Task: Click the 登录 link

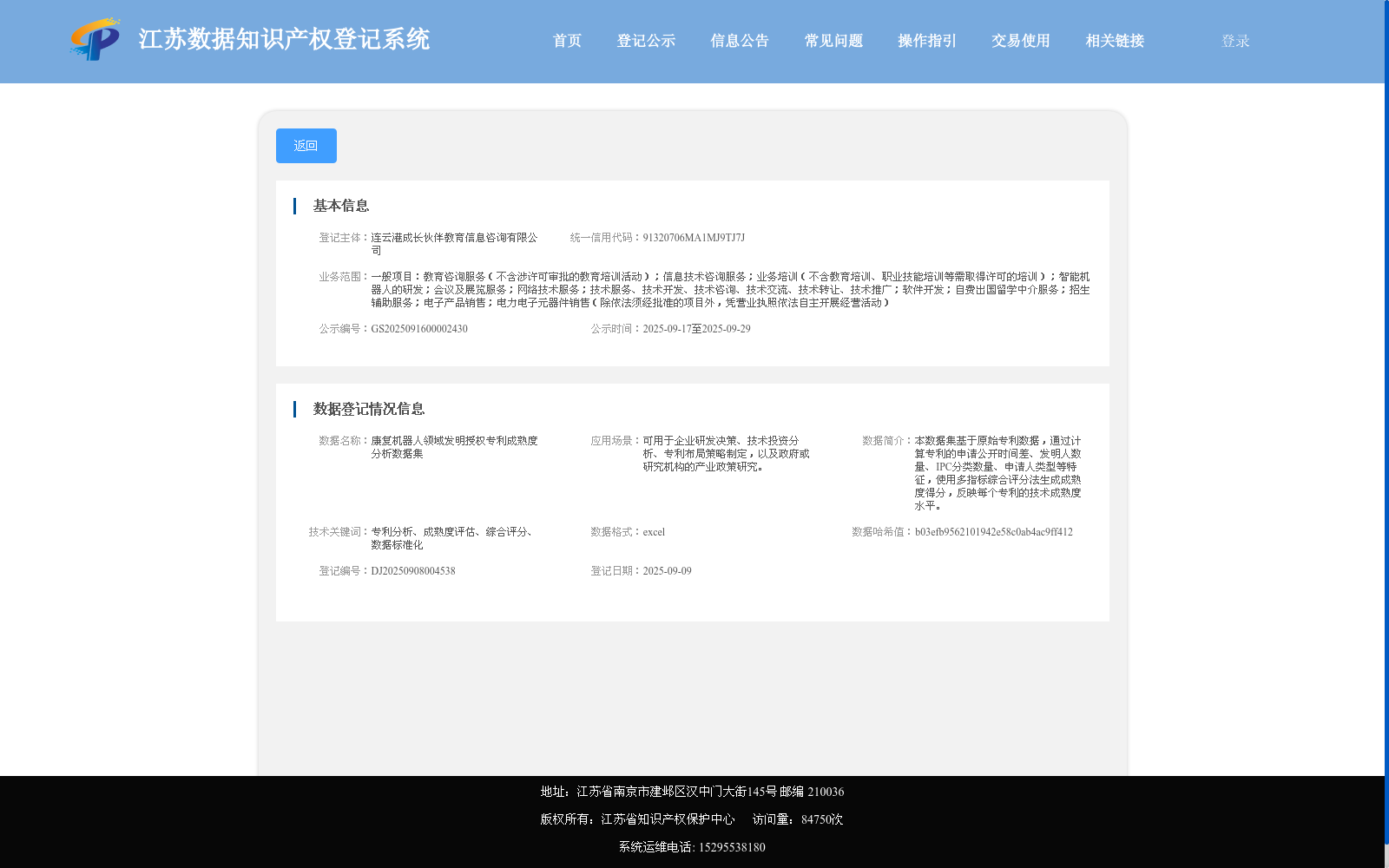Action: click(1234, 40)
